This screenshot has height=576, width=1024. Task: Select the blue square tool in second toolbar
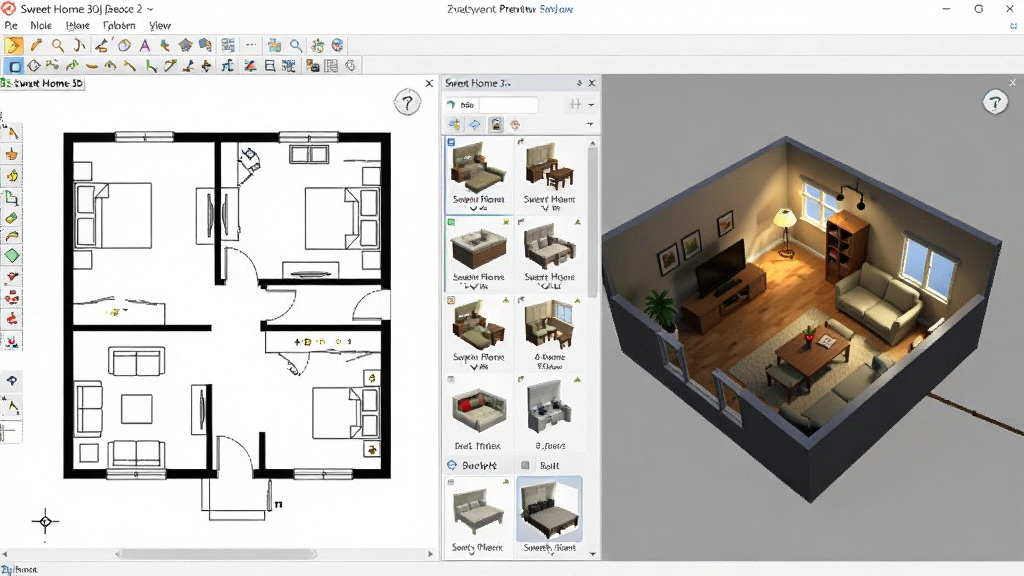pyautogui.click(x=14, y=66)
